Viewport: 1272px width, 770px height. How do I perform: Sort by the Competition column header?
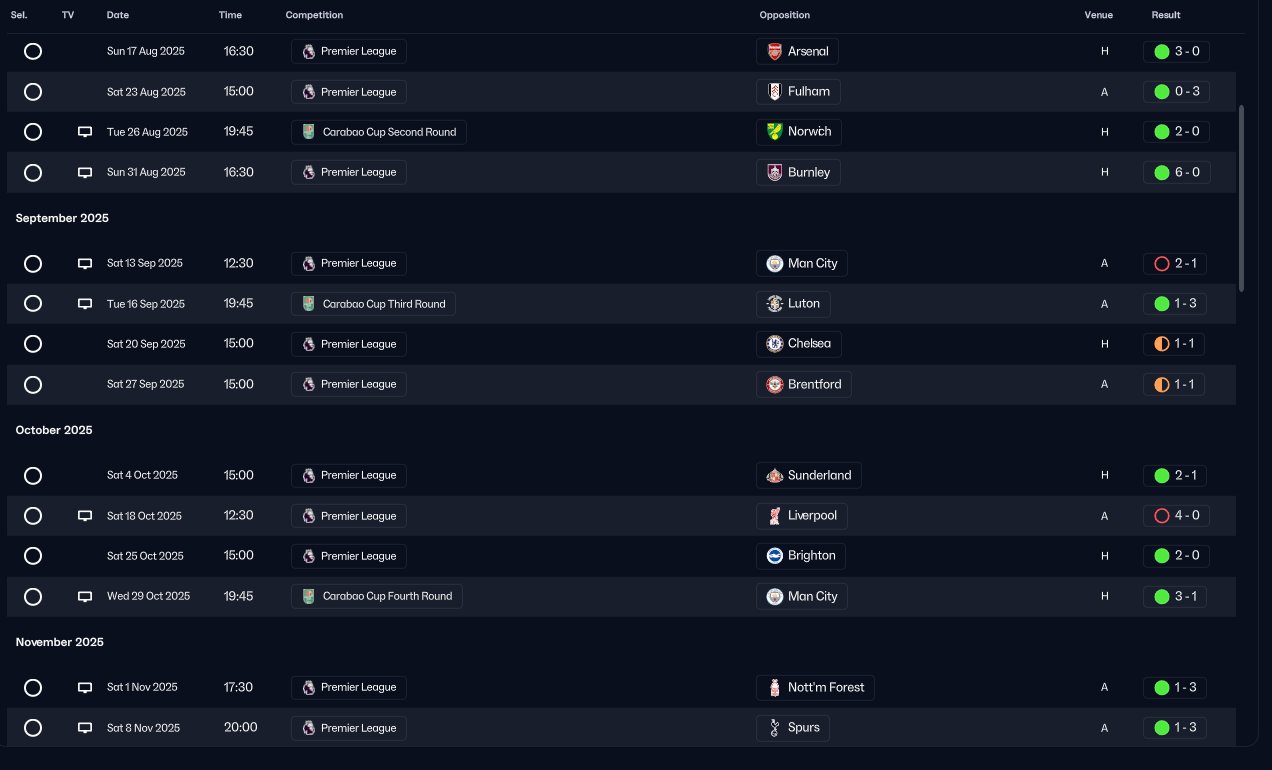click(314, 15)
